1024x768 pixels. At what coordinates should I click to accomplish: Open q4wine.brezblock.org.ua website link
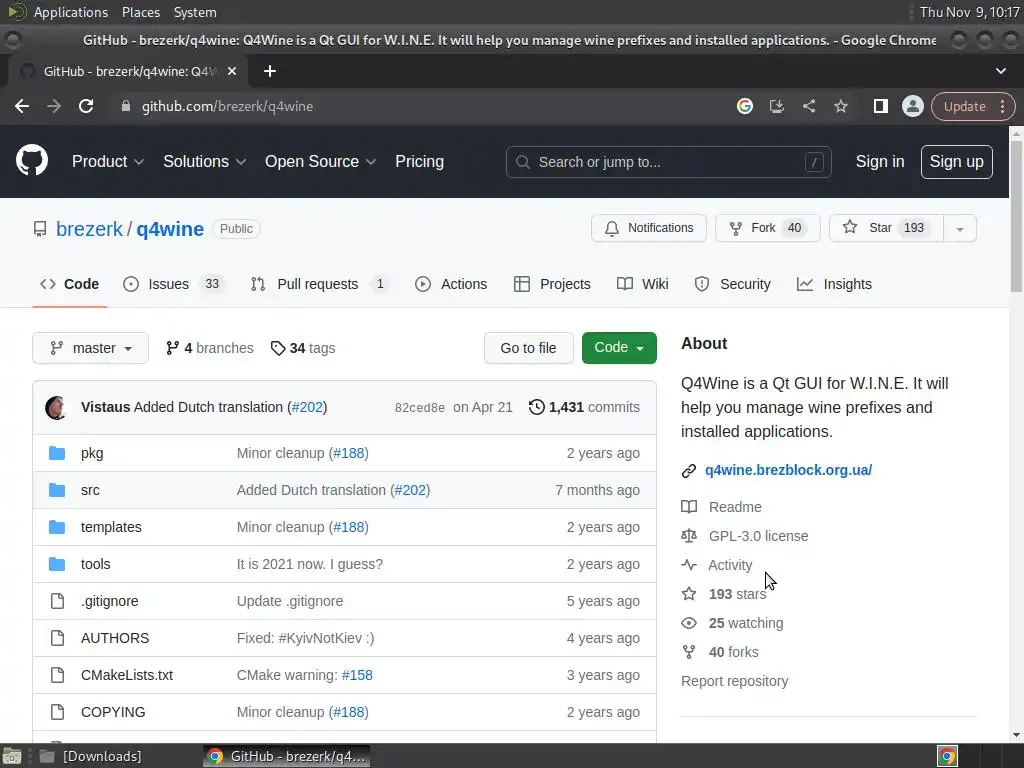788,470
